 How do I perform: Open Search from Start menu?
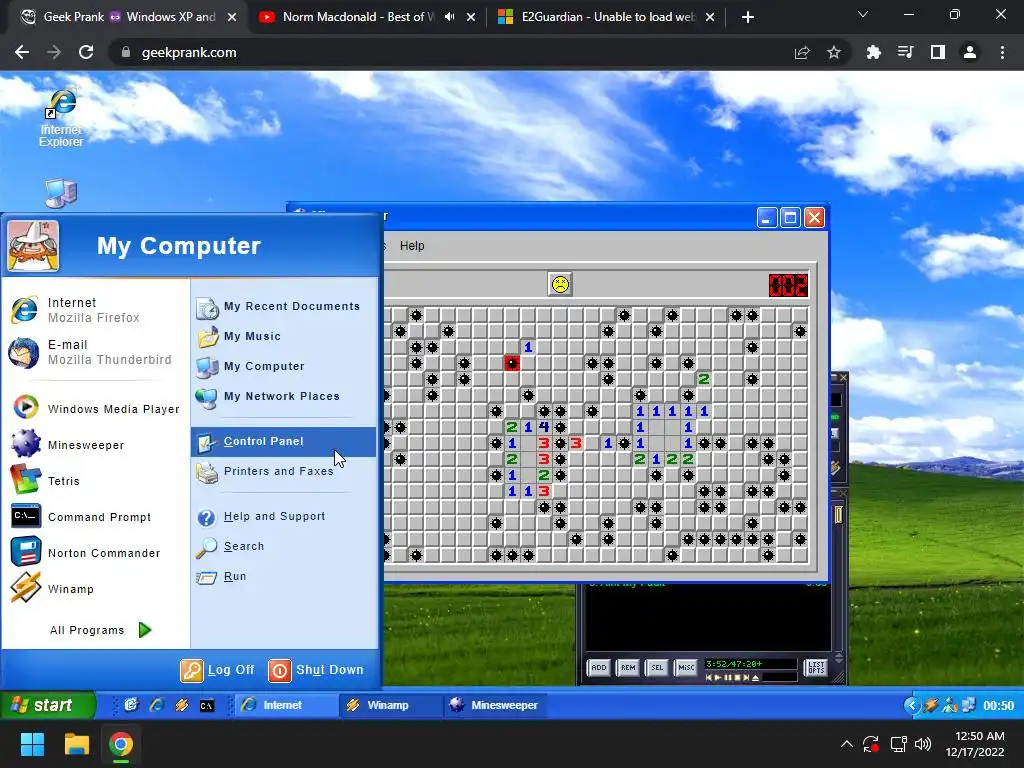tap(285, 547)
